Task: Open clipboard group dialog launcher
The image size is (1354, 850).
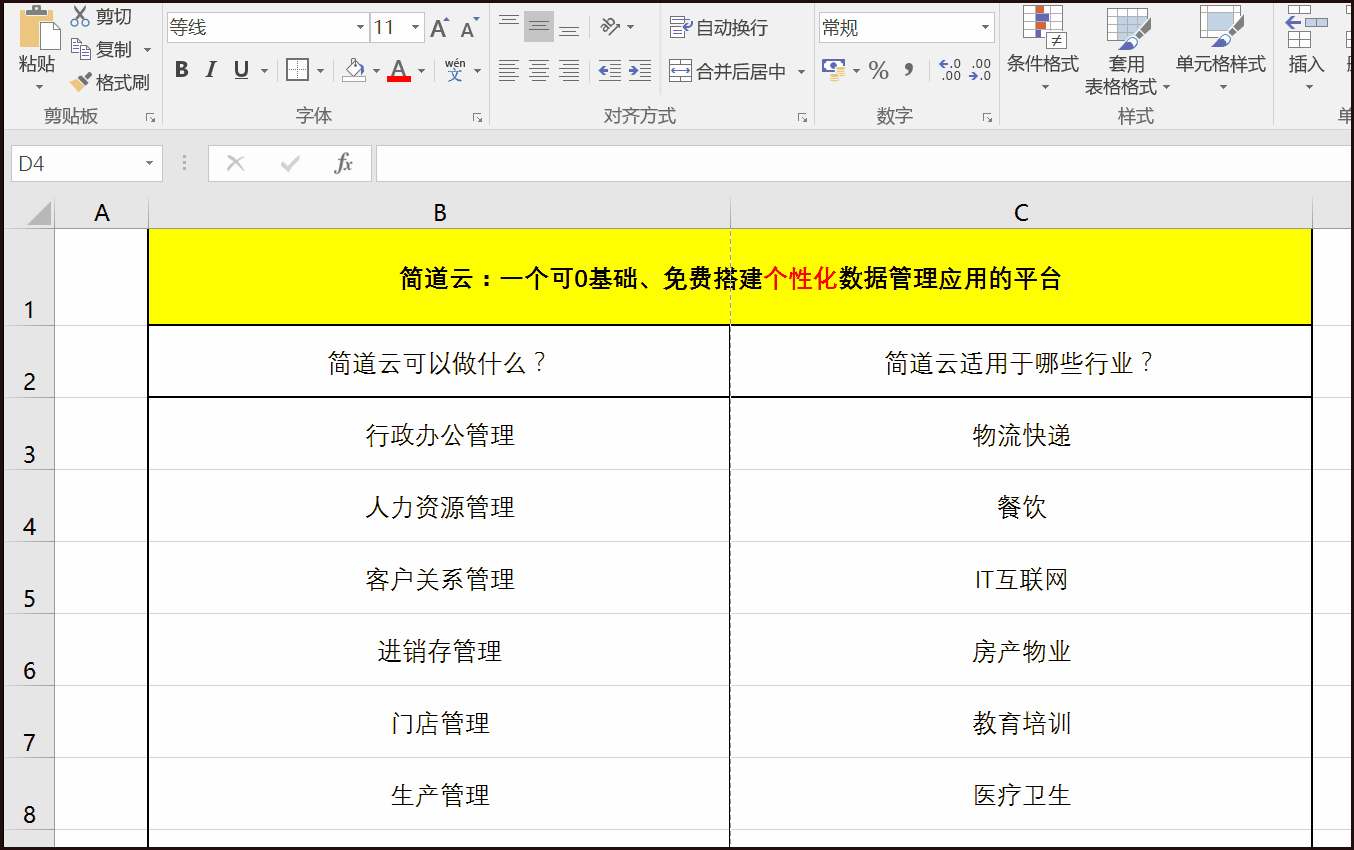Action: [150, 118]
